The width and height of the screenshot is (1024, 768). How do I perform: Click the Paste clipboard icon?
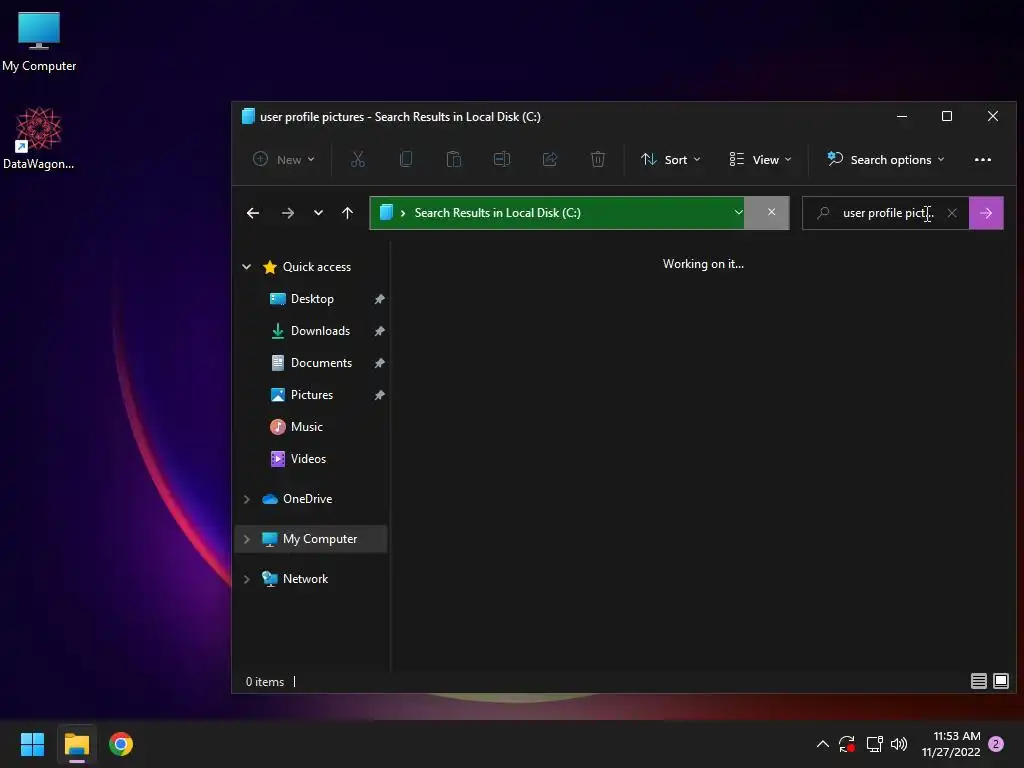point(454,159)
